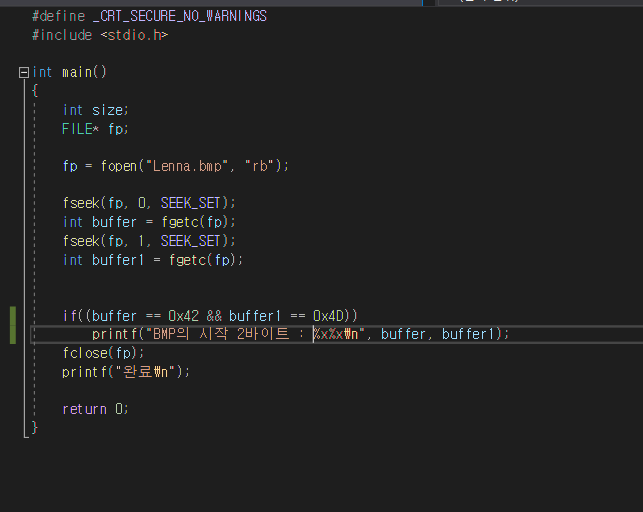
Task: Click the "Lenna.bmp" string literal
Action: [x=187, y=166]
